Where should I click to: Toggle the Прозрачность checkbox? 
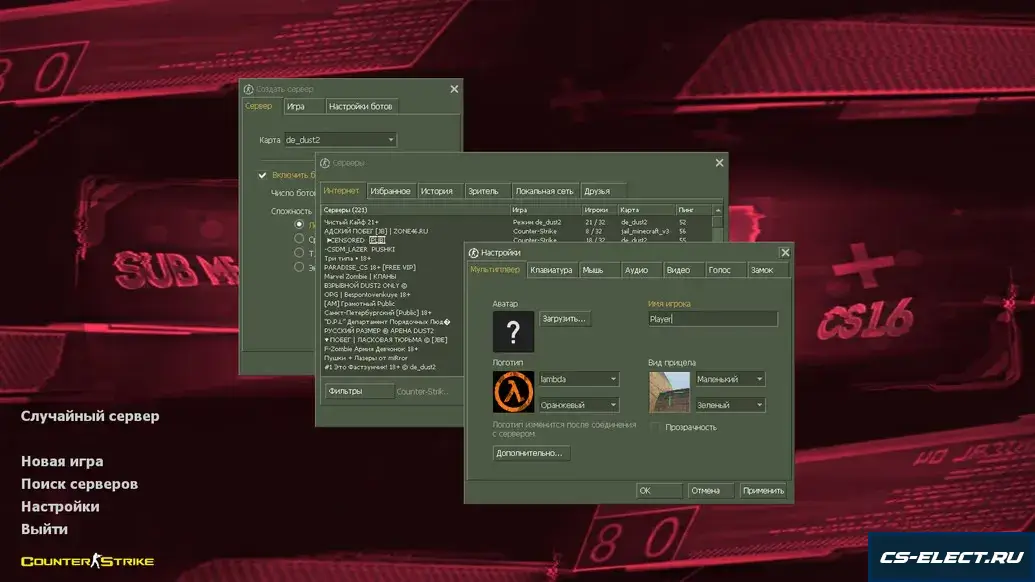click(x=655, y=427)
